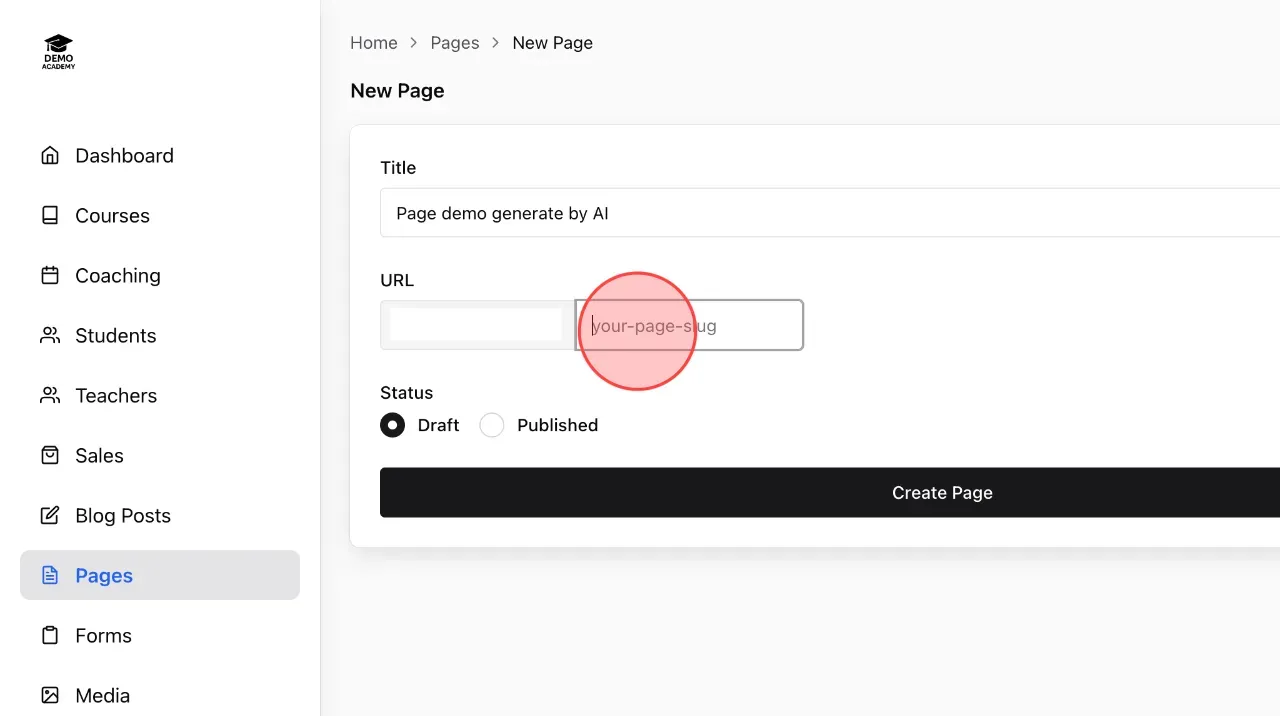Viewport: 1280px width, 716px height.
Task: Go to Pages breadcrumb link
Action: pyautogui.click(x=455, y=43)
